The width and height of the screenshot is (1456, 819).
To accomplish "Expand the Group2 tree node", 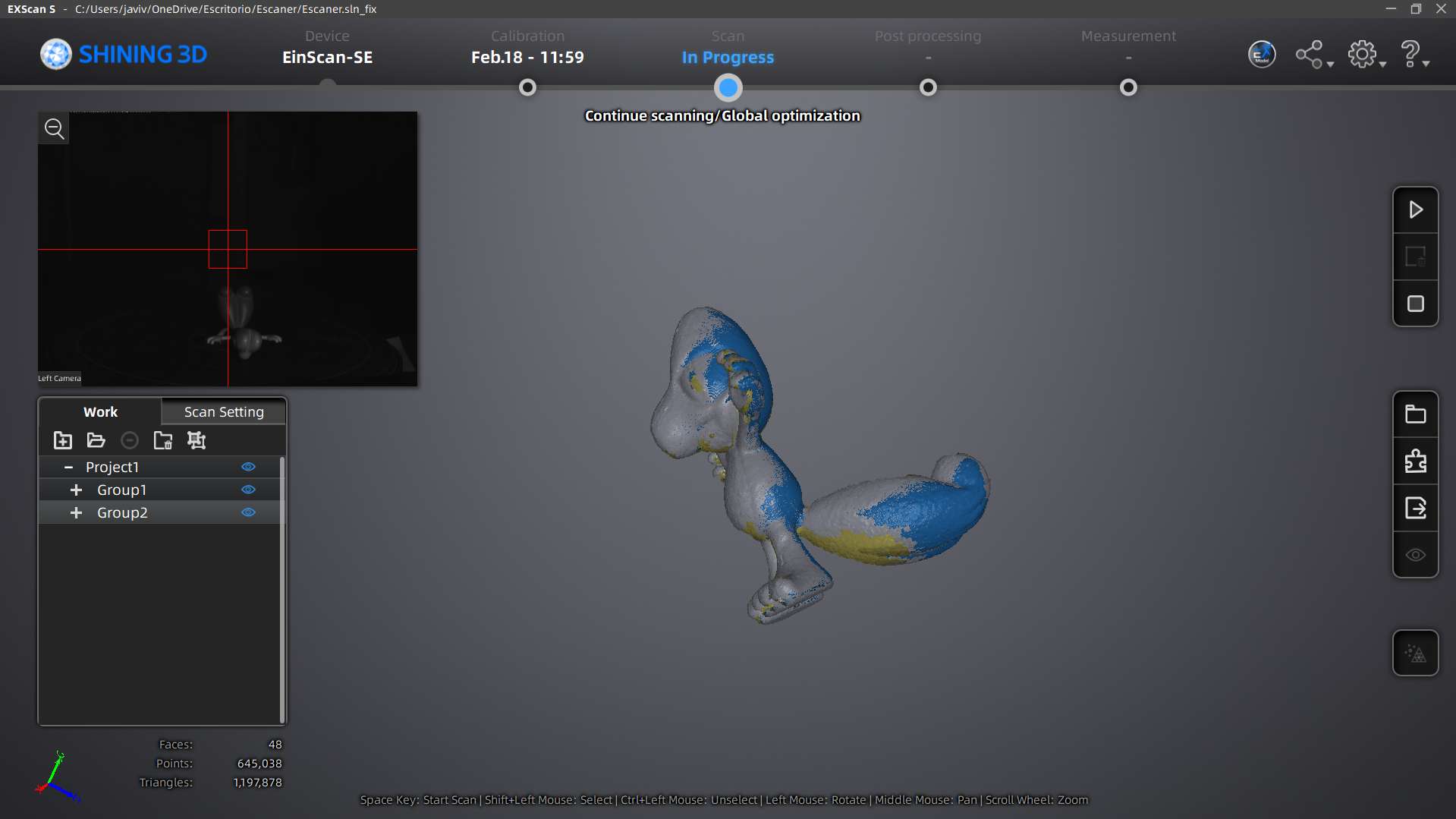I will tap(76, 512).
